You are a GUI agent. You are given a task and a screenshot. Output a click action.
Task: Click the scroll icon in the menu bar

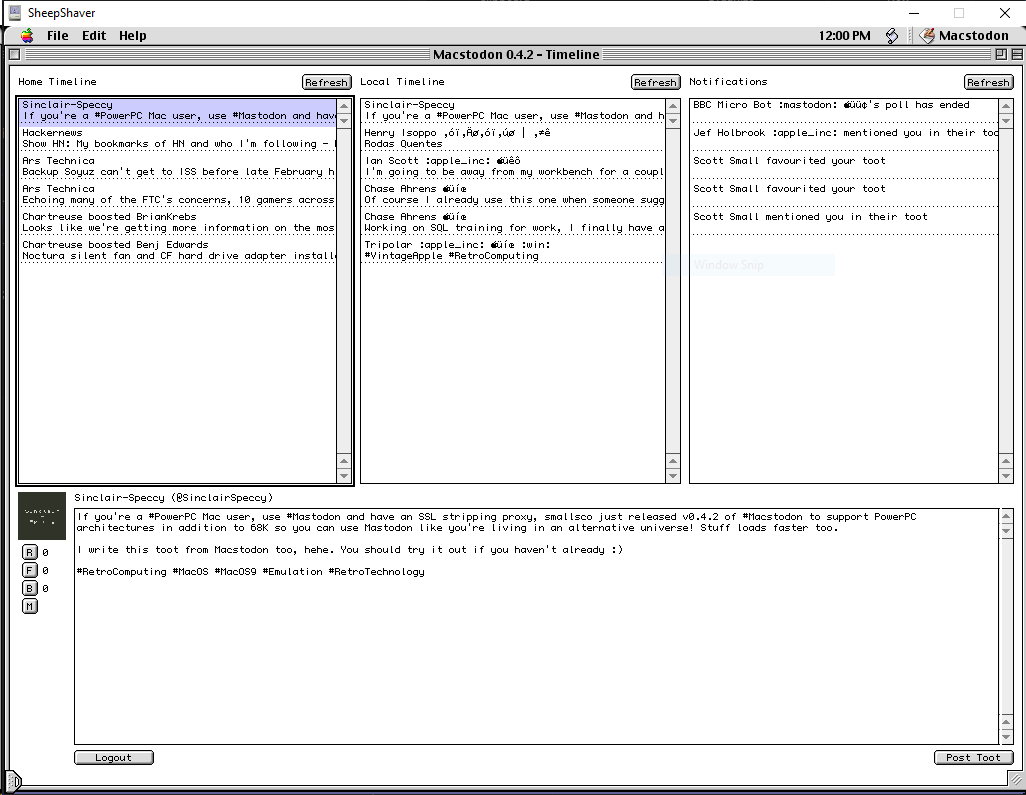(x=891, y=35)
